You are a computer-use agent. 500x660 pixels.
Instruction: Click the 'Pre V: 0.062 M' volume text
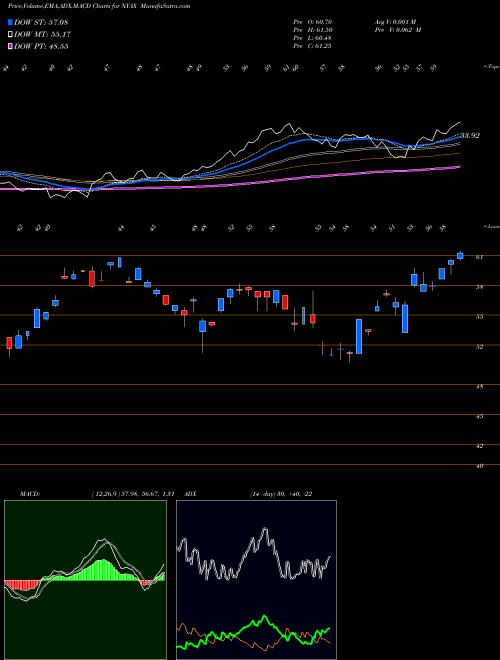[400, 30]
